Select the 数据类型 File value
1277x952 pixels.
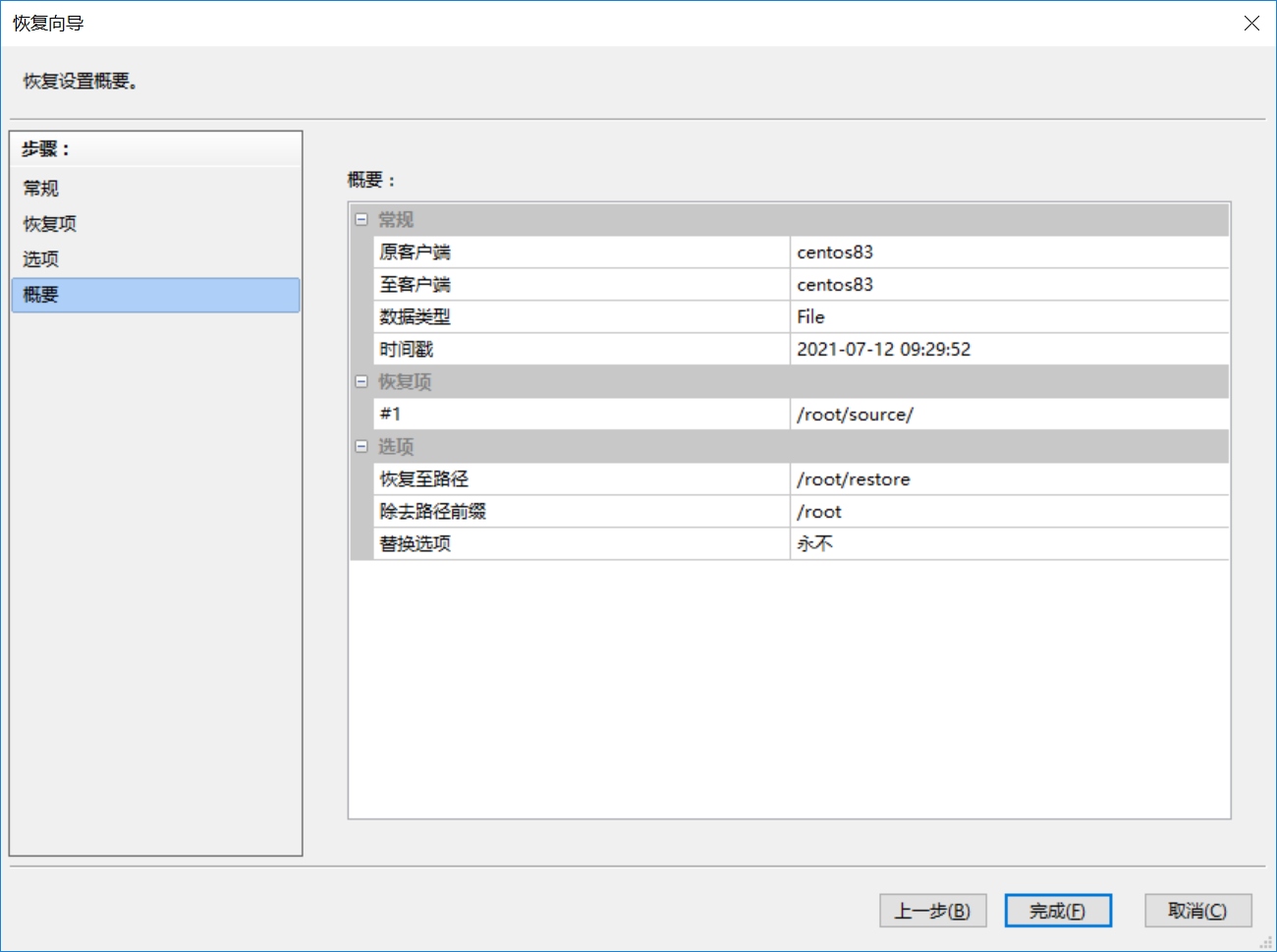pyautogui.click(x=811, y=317)
